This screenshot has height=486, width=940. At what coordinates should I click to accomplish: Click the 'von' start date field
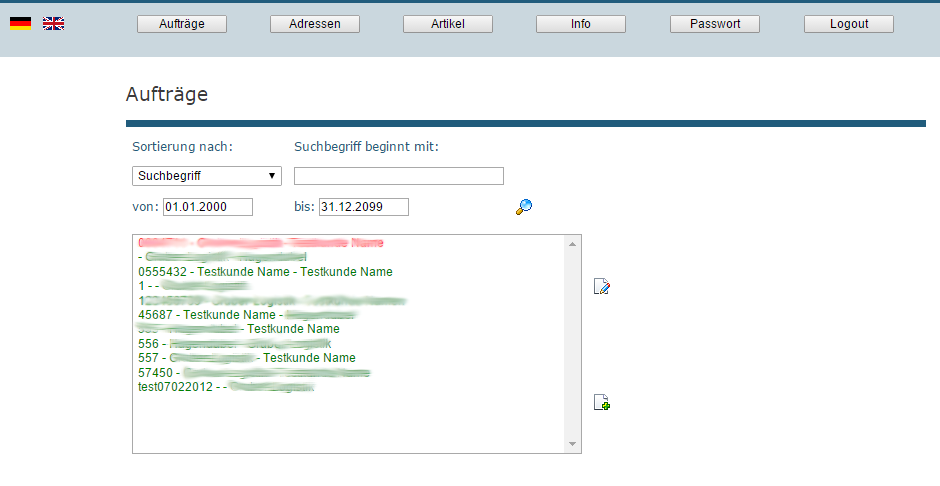[x=208, y=207]
